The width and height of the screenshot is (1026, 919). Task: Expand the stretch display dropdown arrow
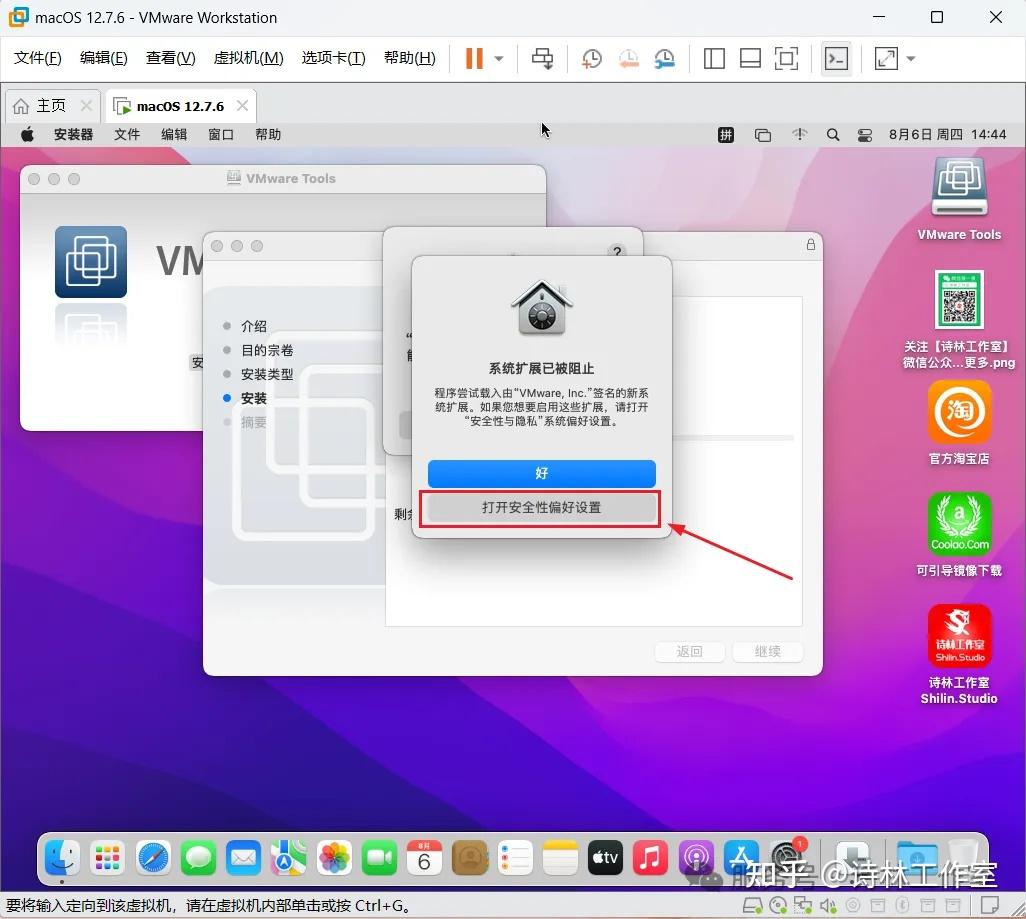[910, 58]
